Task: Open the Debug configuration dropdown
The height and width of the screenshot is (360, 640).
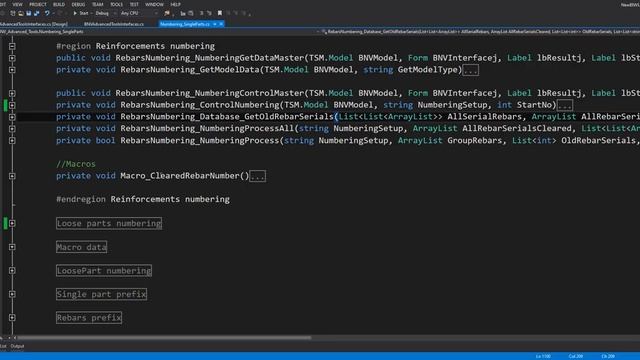Action: point(104,13)
